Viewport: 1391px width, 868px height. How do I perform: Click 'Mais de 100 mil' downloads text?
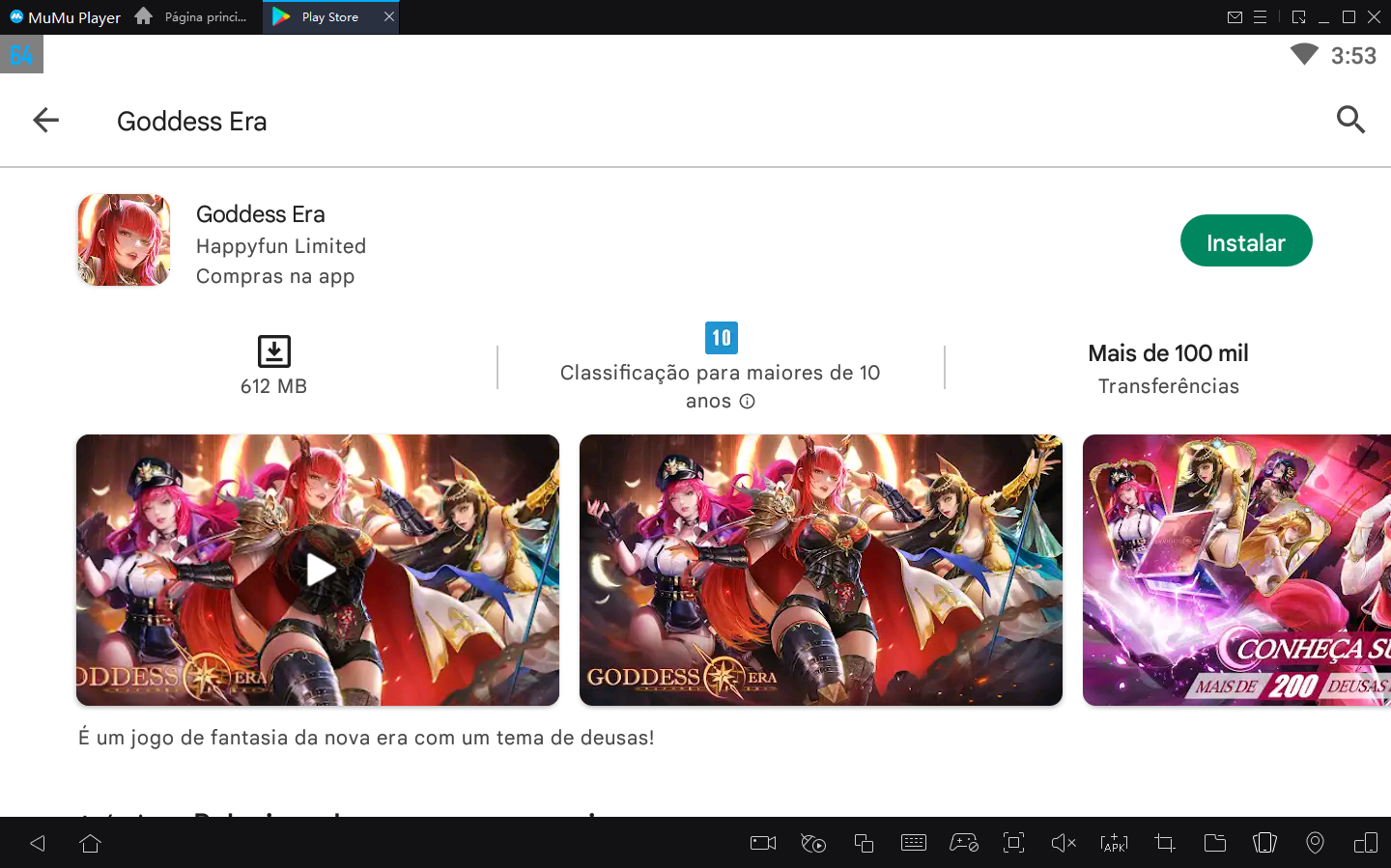point(1168,353)
